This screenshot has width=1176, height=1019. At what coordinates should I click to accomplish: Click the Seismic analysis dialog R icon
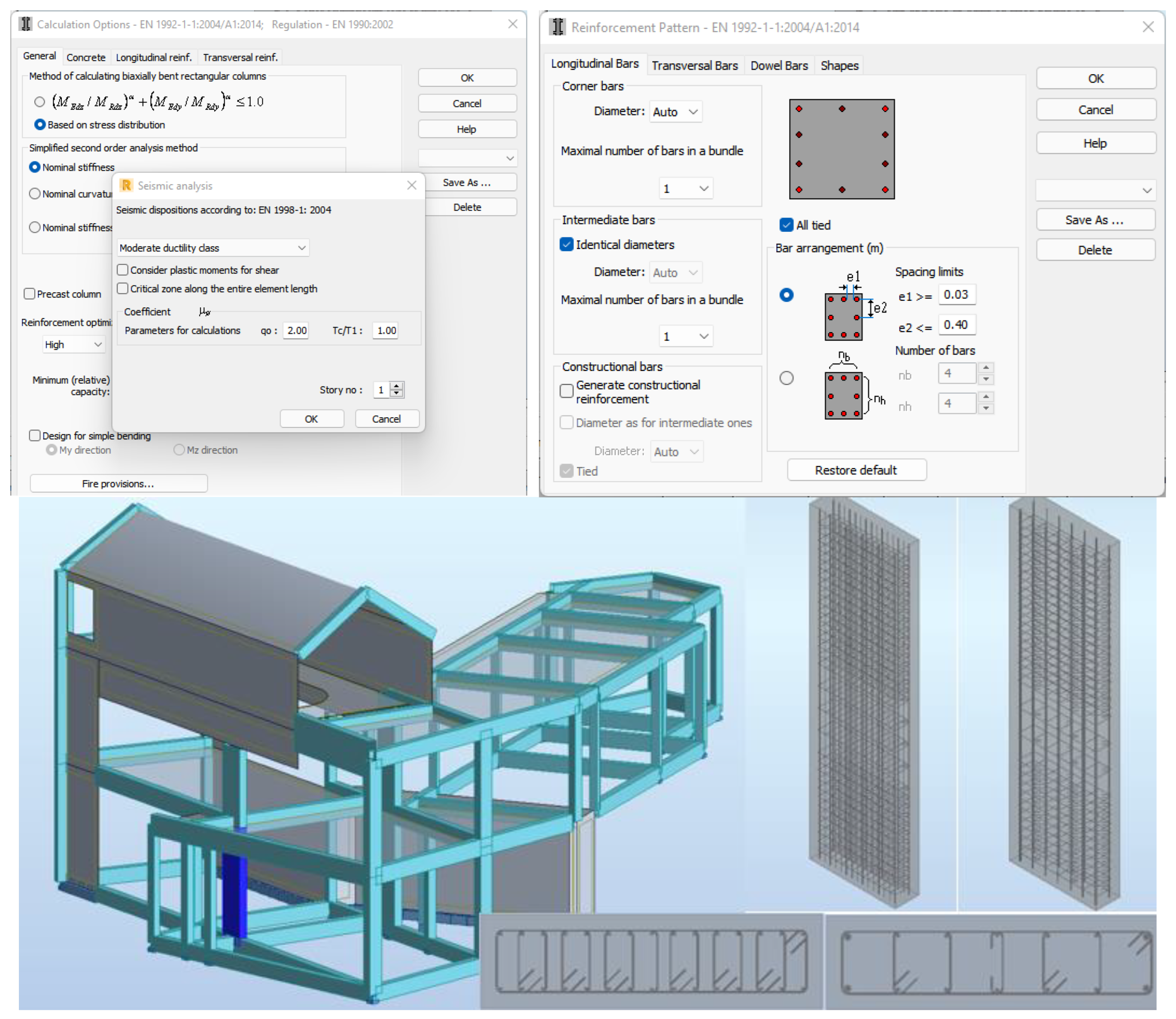click(126, 185)
